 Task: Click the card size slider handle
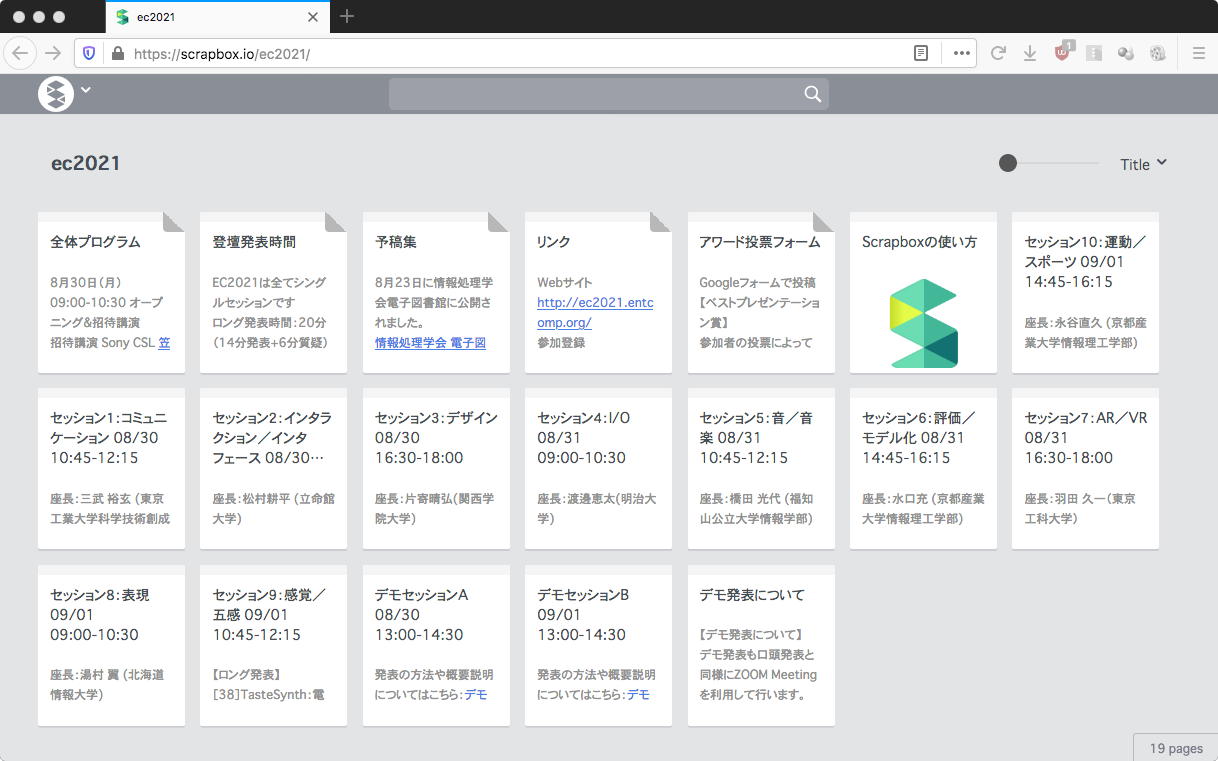(x=1008, y=163)
